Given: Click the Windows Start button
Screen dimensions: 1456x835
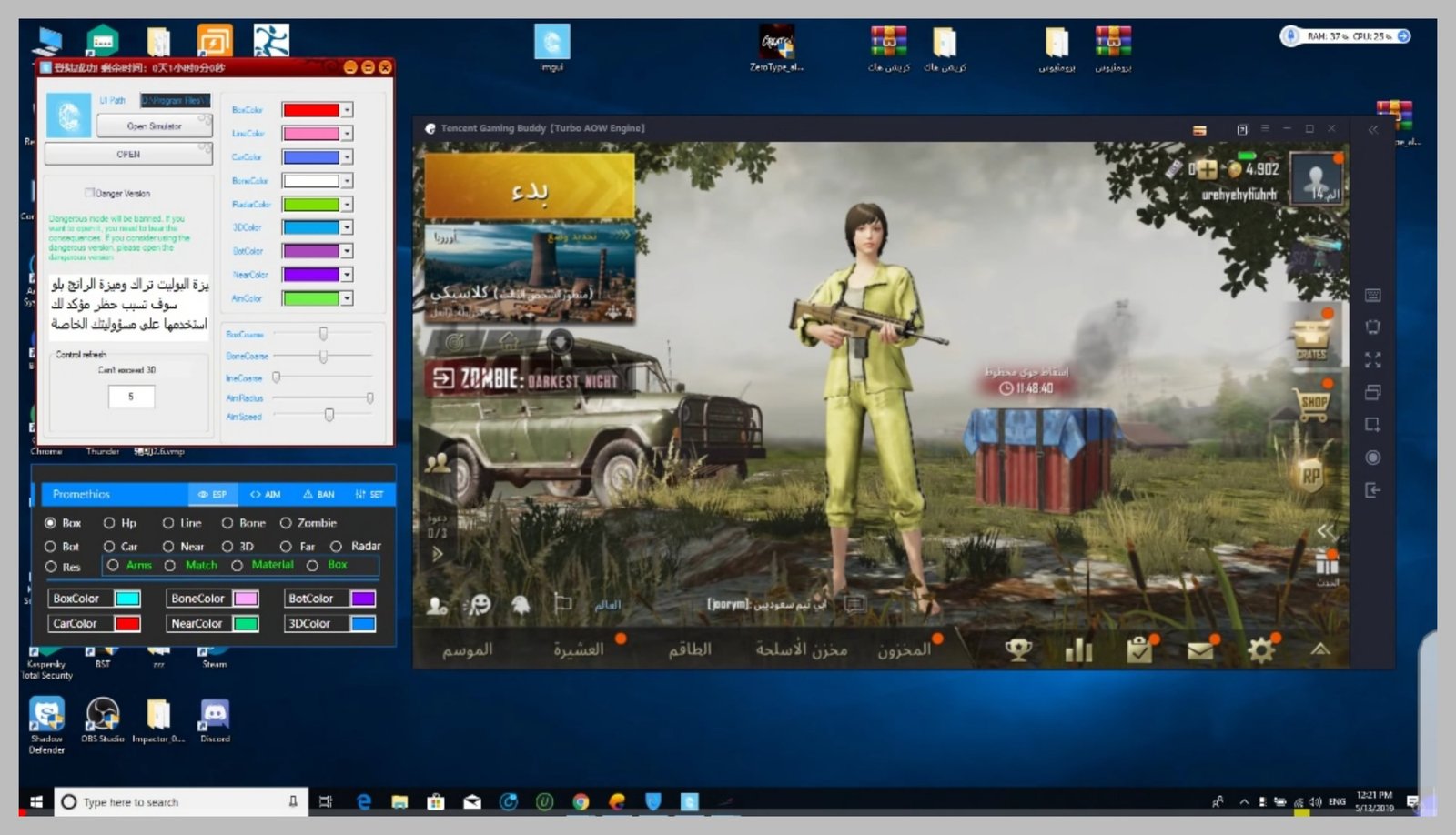Looking at the screenshot, I should tap(36, 801).
